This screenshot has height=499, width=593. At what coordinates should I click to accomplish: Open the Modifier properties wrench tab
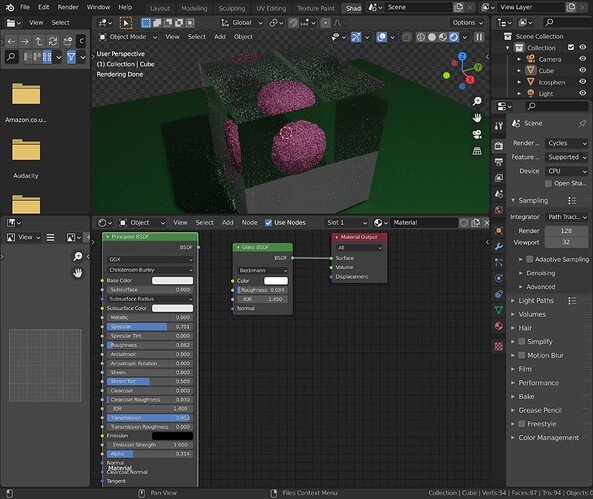499,247
